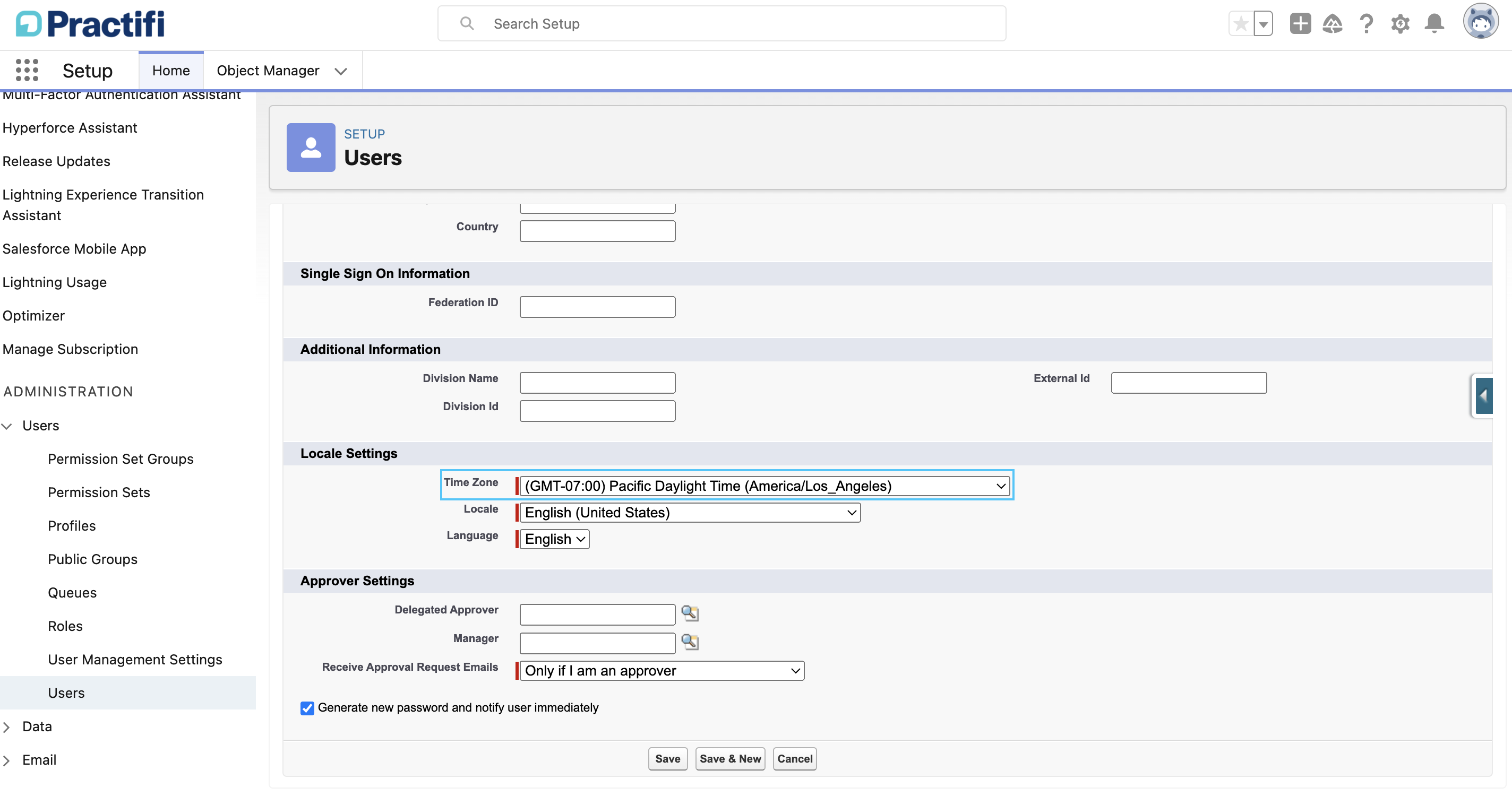Open the global actions plus icon

(1300, 23)
